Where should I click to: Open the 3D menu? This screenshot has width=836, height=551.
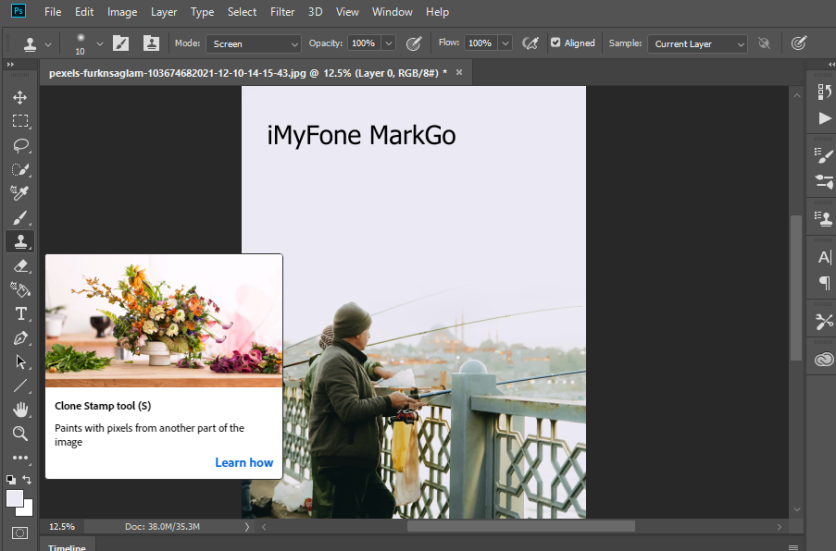315,12
